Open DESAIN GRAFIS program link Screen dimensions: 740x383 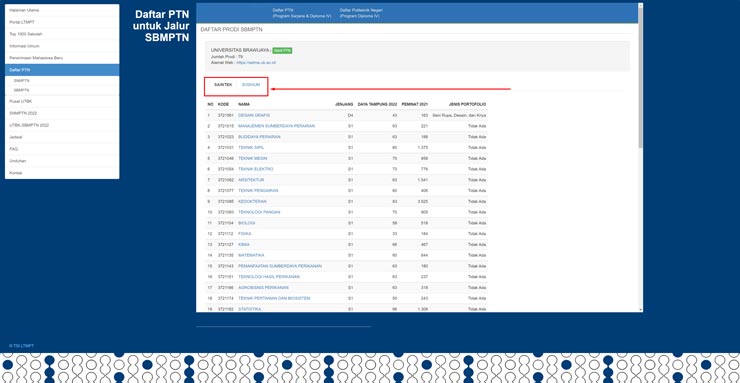point(254,115)
